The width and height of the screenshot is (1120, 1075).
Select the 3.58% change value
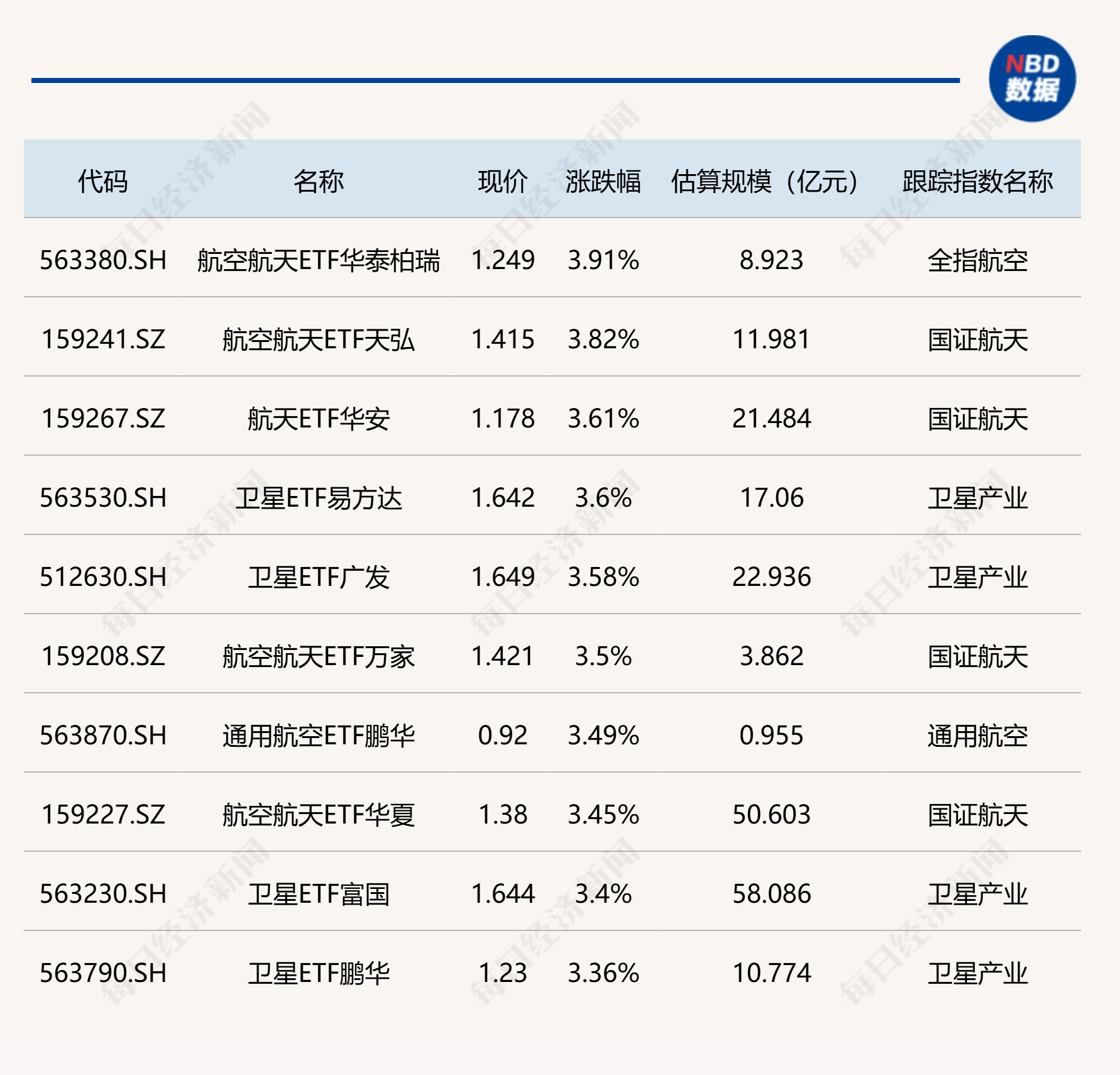[x=603, y=577]
